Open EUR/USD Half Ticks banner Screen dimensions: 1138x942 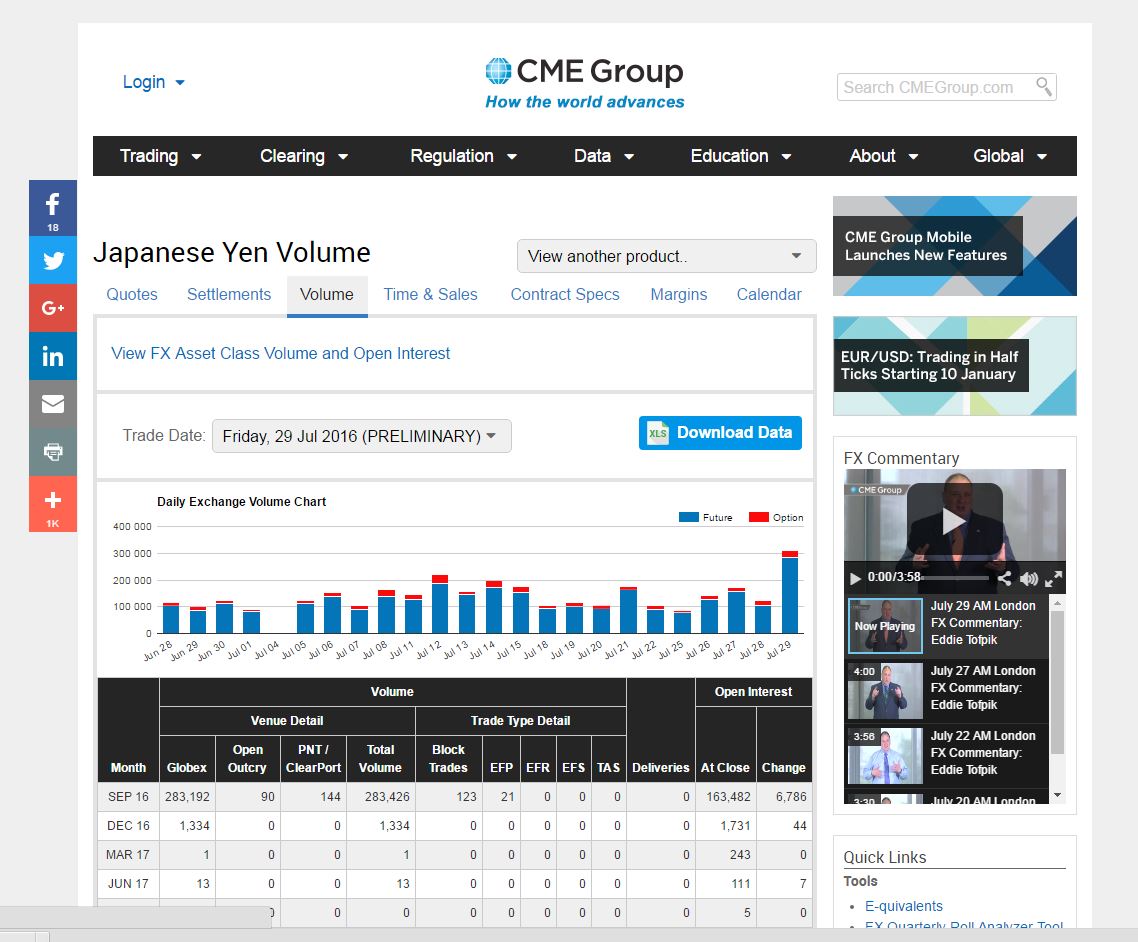click(x=954, y=366)
